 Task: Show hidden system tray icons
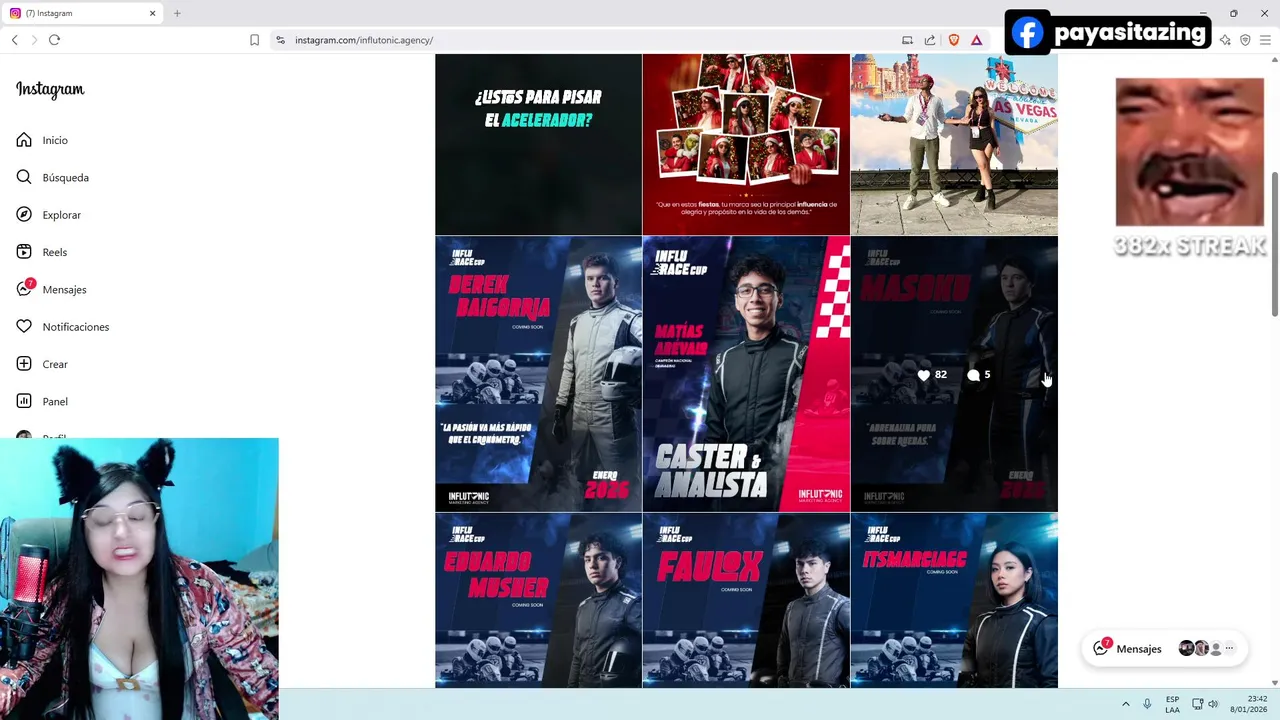1125,704
